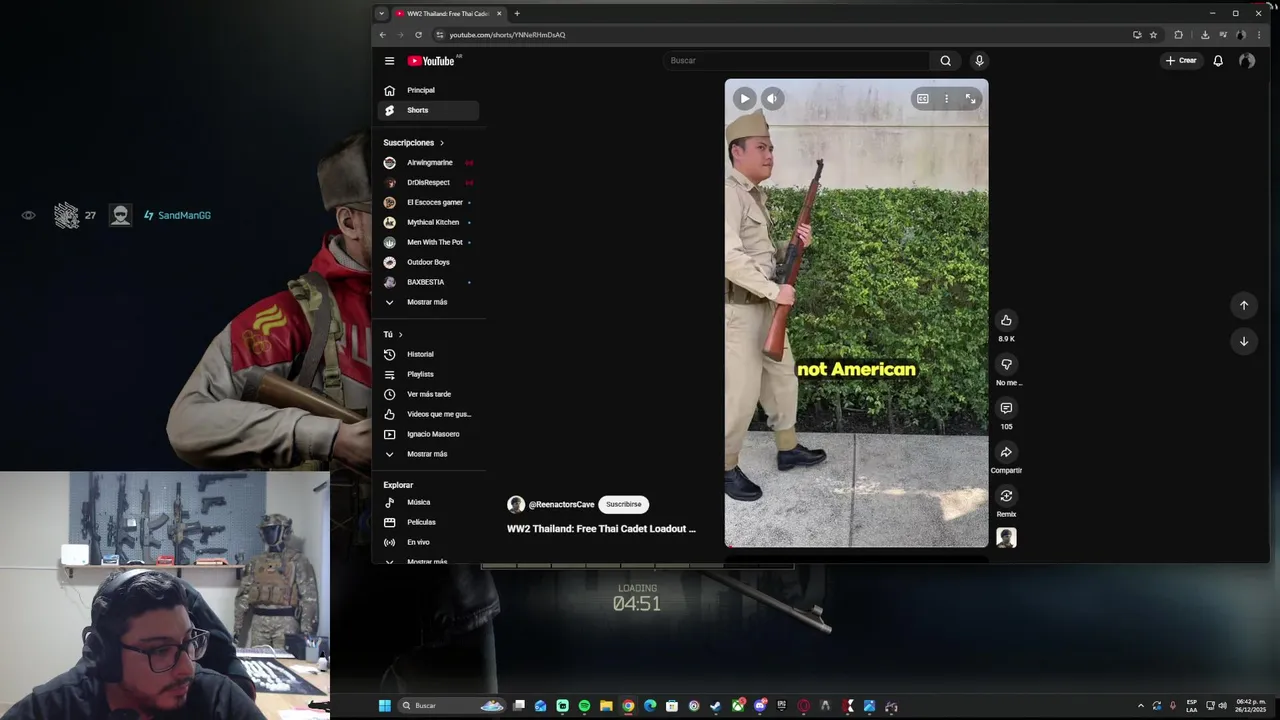1280x720 pixels.
Task: Open Películas under Explorar
Action: click(x=428, y=522)
